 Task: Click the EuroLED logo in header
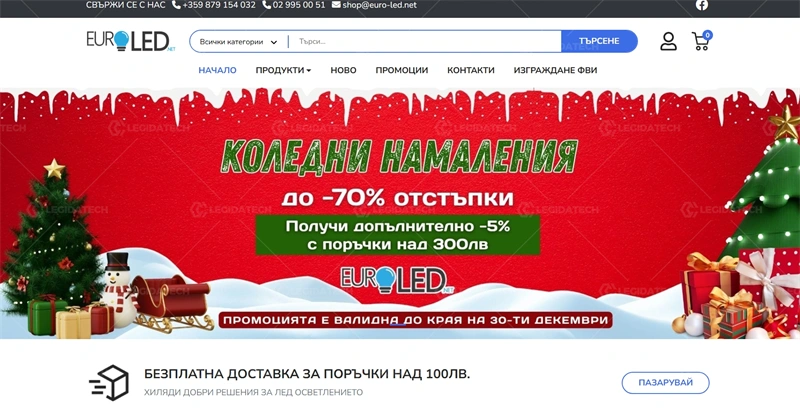click(x=131, y=41)
